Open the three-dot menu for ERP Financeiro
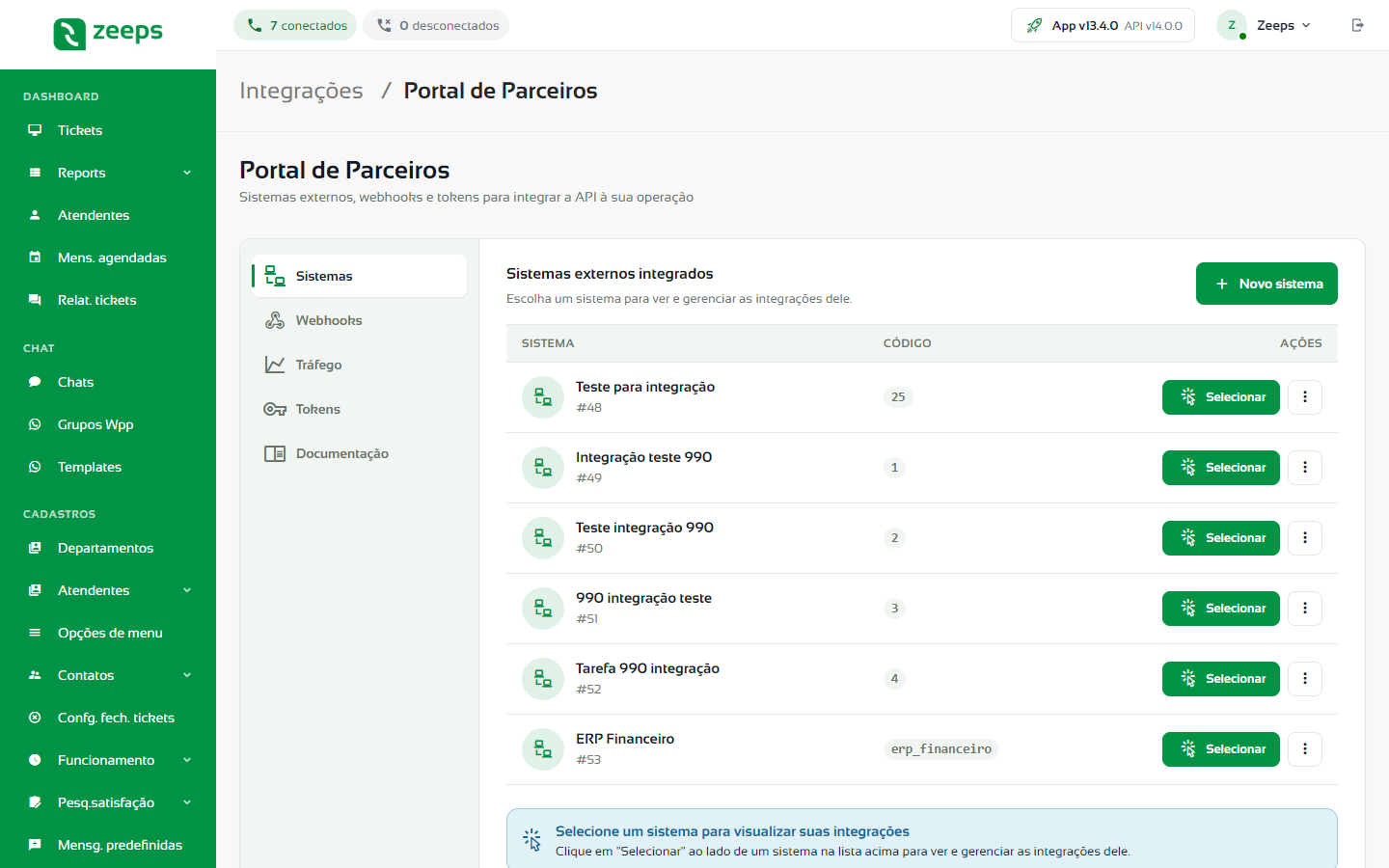Image resolution: width=1389 pixels, height=868 pixels. coord(1305,749)
